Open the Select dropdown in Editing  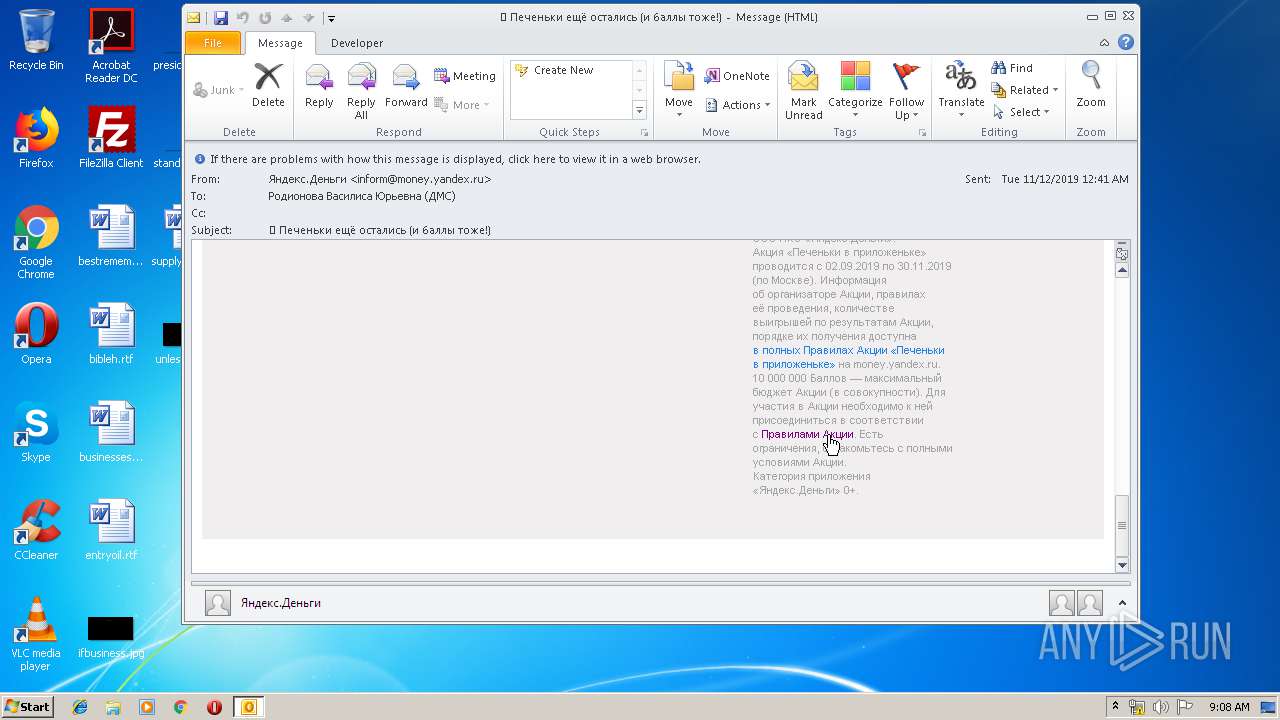[1021, 112]
